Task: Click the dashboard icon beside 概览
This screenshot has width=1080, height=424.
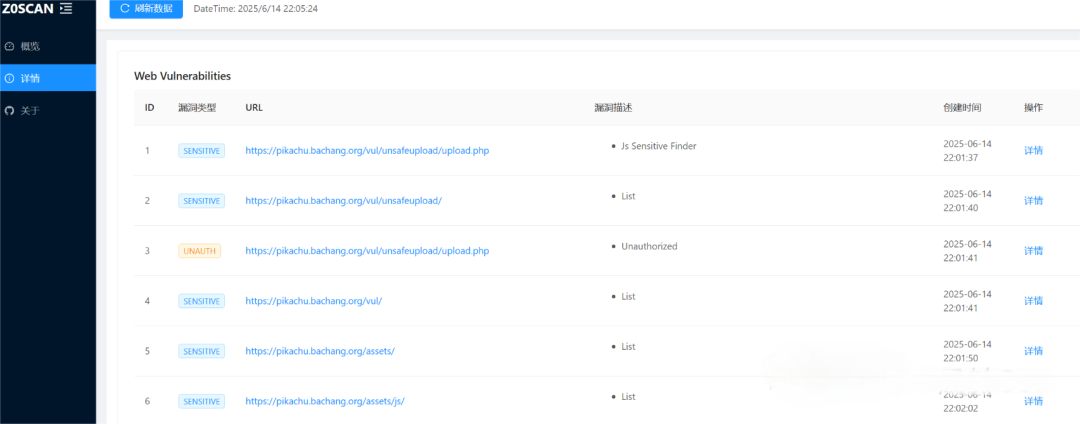Action: point(10,47)
